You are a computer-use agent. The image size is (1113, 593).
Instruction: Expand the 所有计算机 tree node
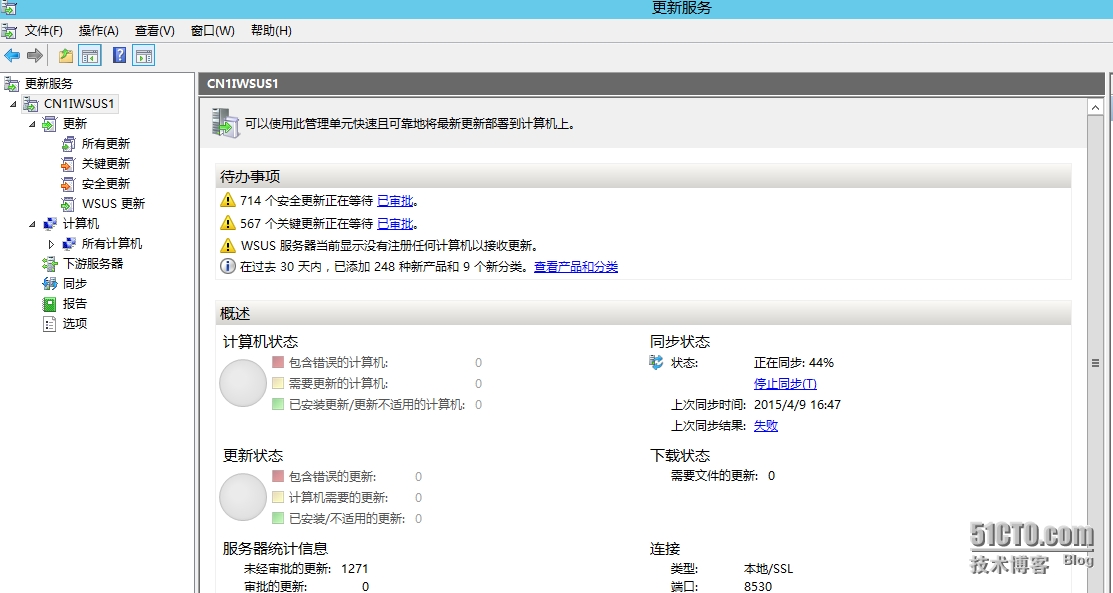point(50,244)
